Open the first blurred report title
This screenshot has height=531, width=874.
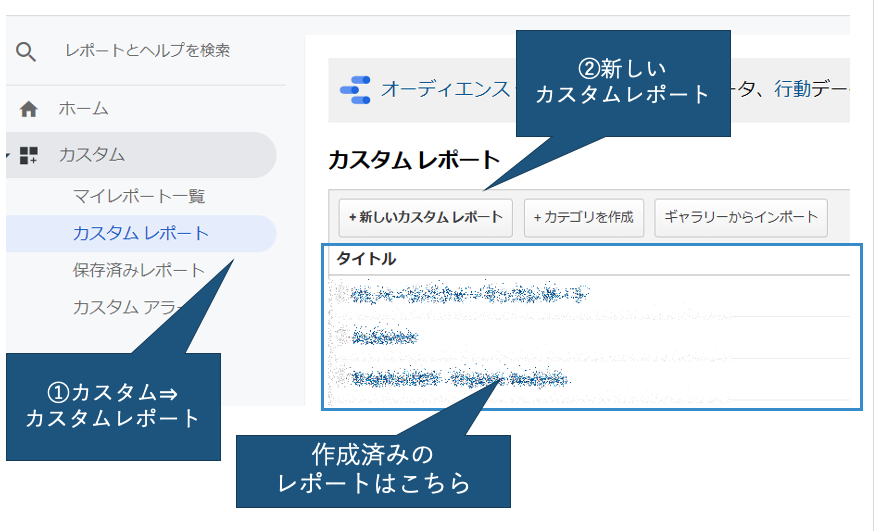pos(469,294)
